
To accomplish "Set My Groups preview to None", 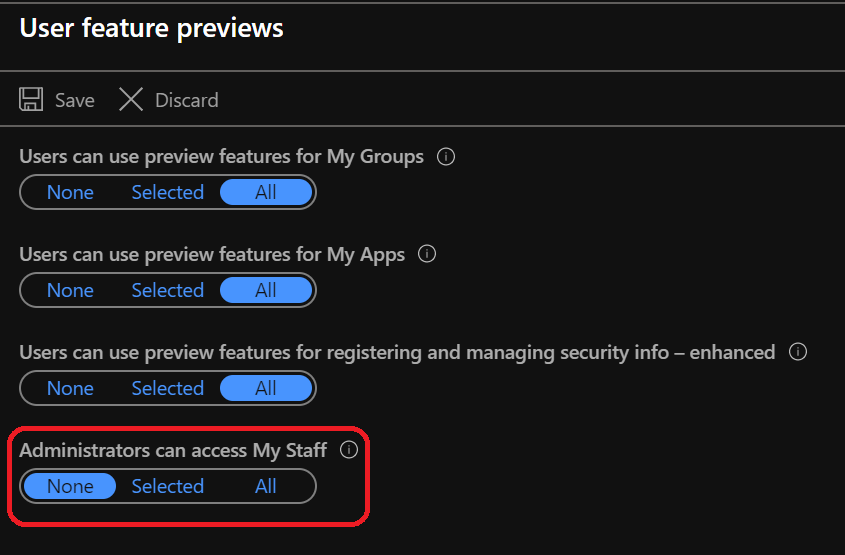I will point(70,193).
